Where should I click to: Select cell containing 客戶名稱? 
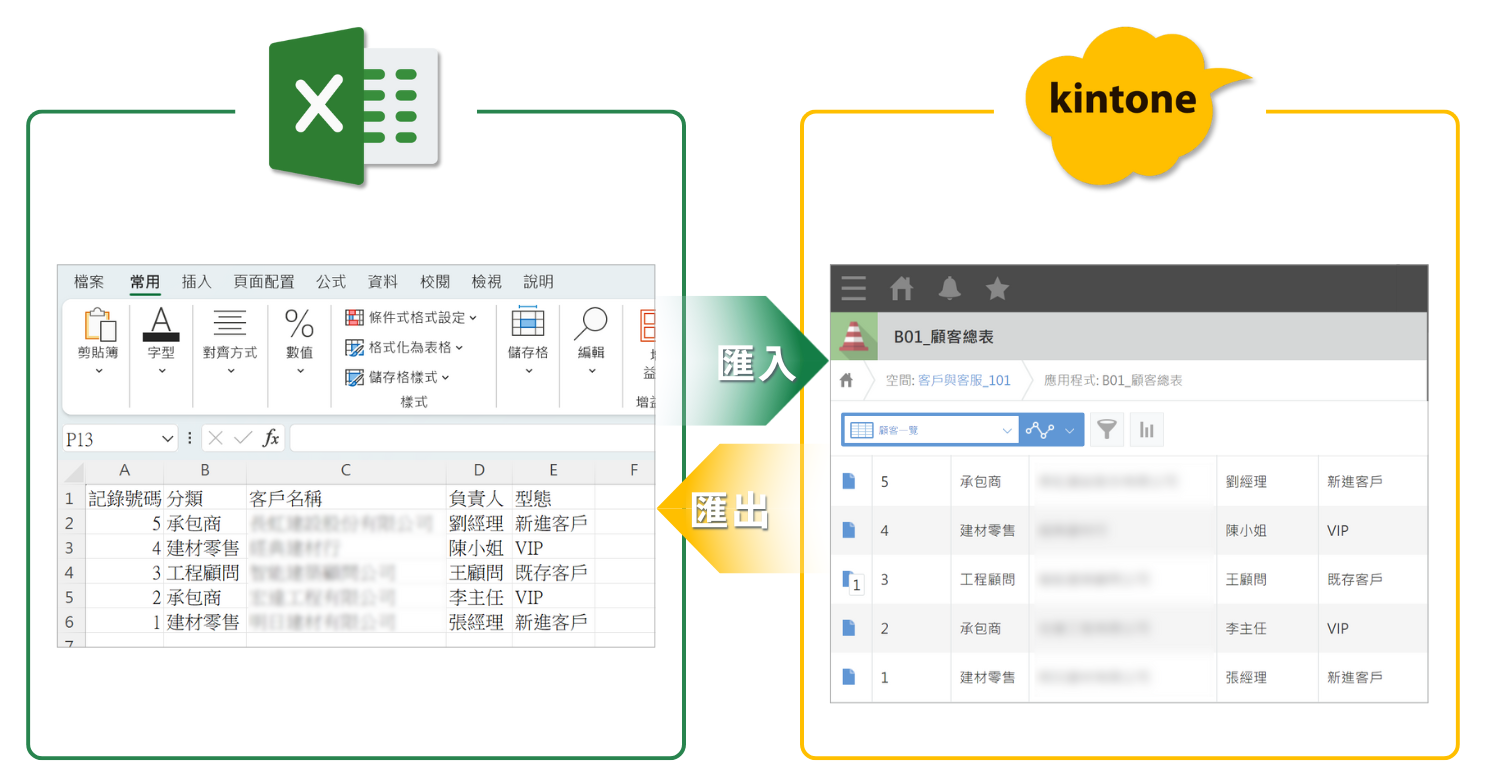coord(346,498)
